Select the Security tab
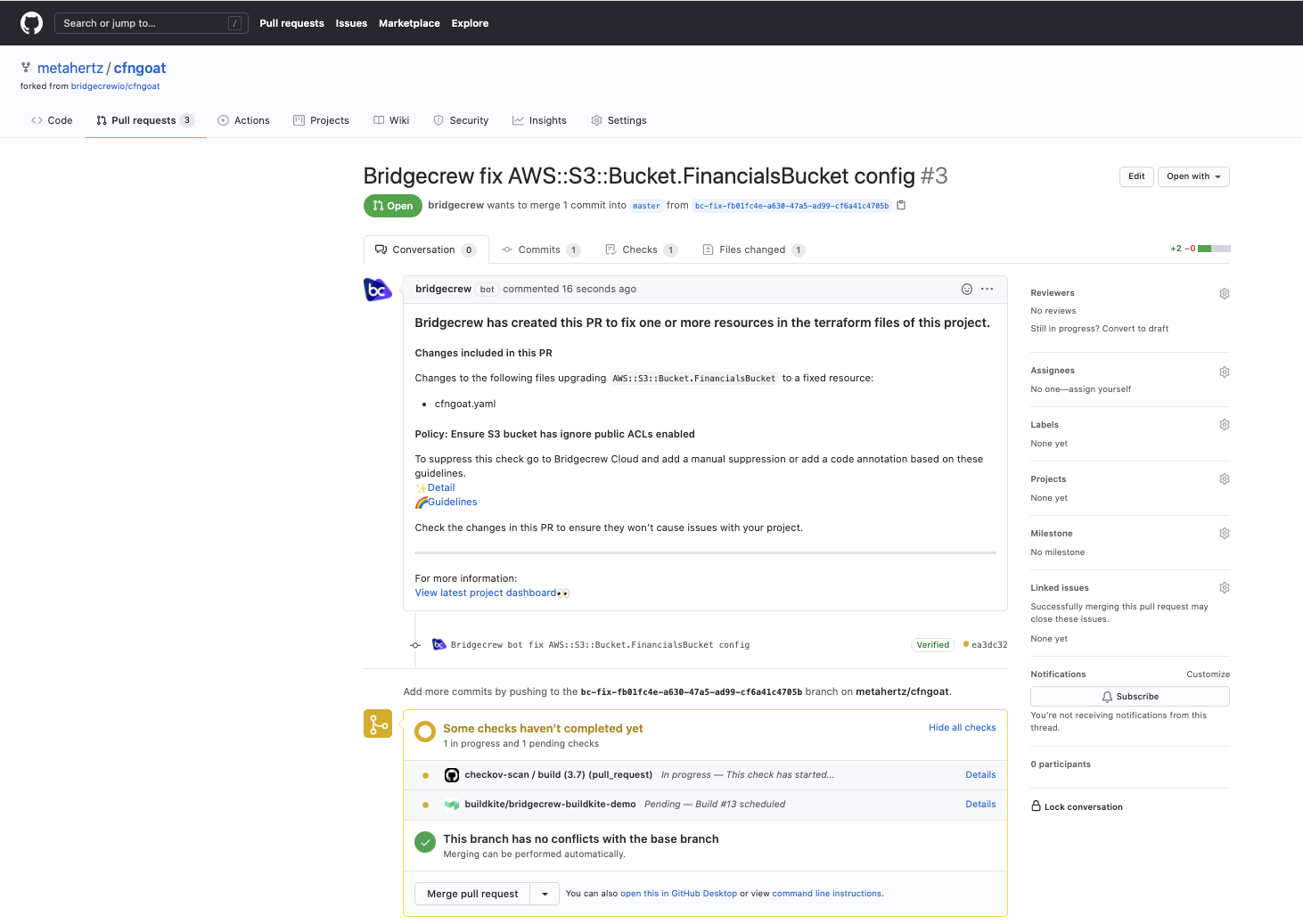The width and height of the screenshot is (1303, 924). [x=461, y=120]
